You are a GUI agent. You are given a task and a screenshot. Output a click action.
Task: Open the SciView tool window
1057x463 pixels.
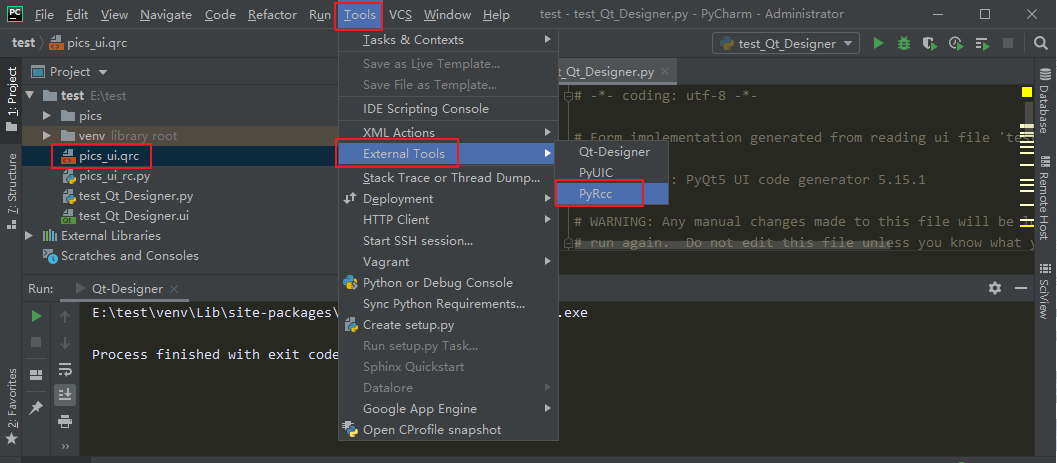tap(1044, 290)
